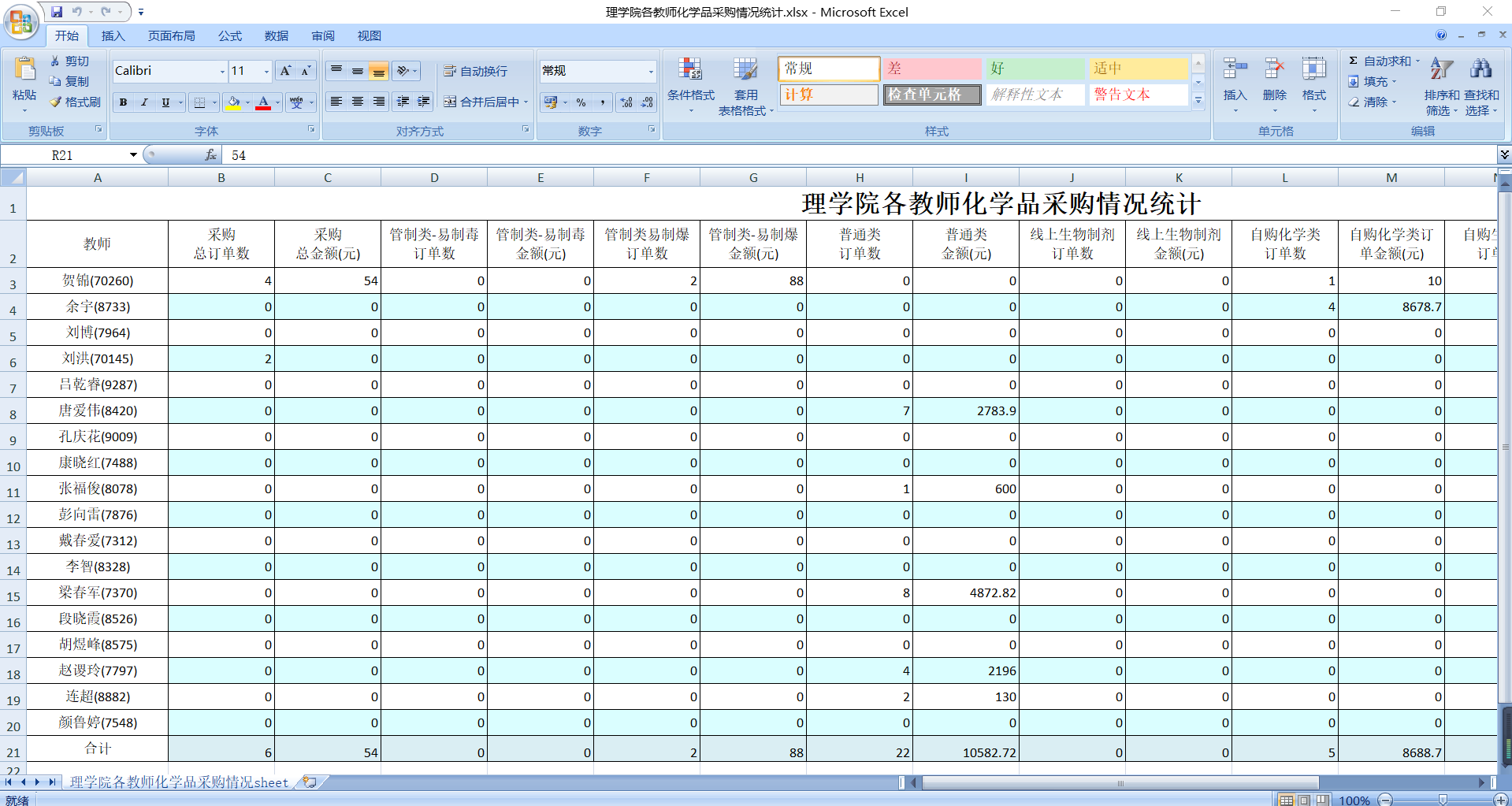The image size is (1512, 806).
Task: Toggle Wrap Text (自动换行)
Action: point(475,71)
